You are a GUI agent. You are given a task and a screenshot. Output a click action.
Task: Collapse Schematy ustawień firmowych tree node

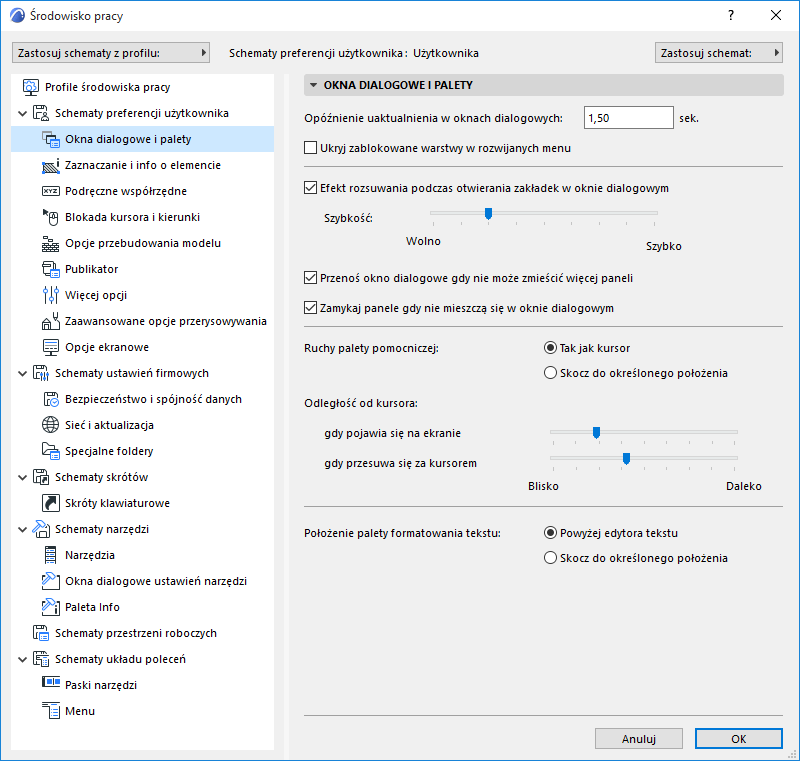[x=22, y=374]
